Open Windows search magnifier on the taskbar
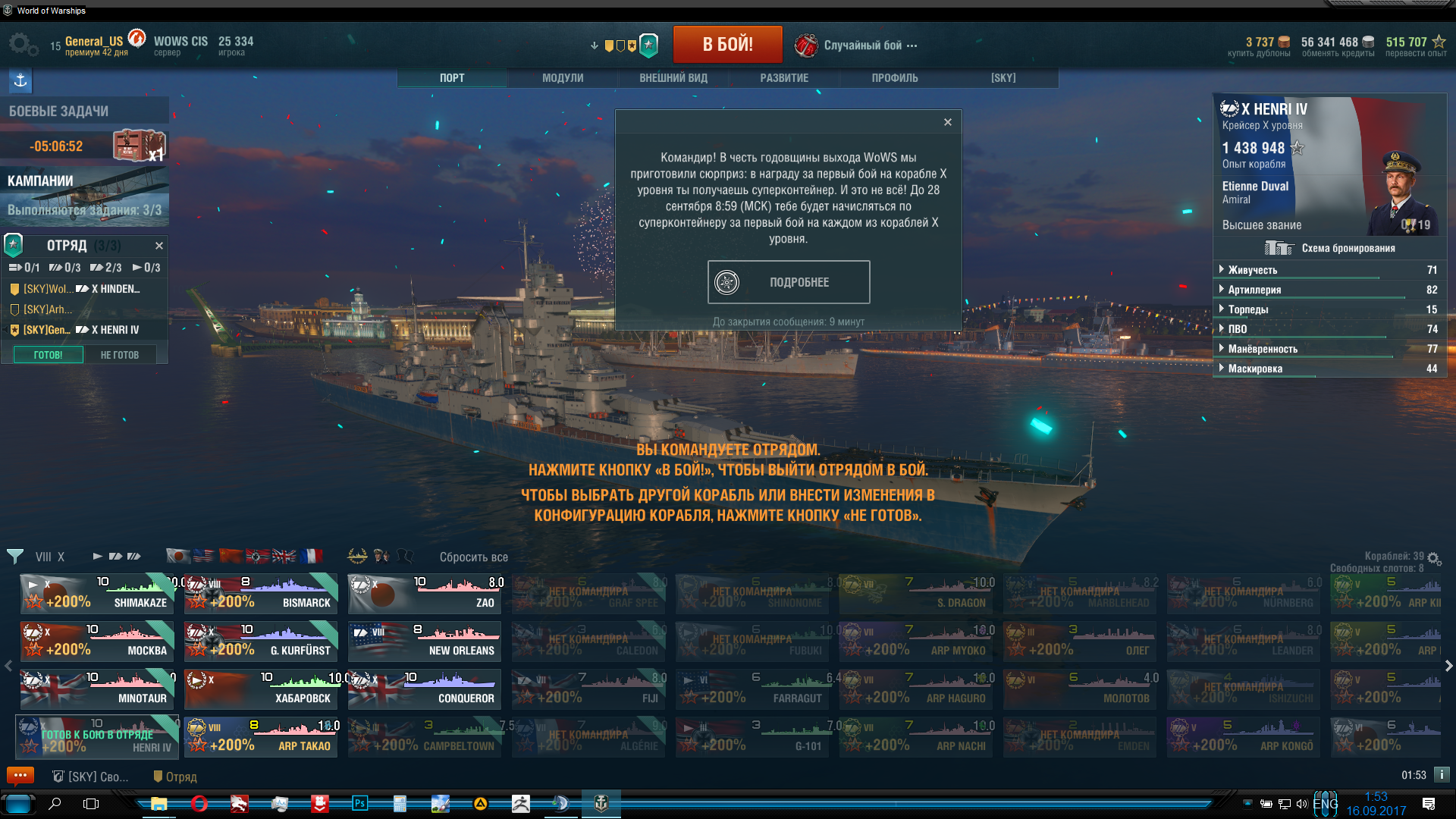Image resolution: width=1456 pixels, height=819 pixels. click(55, 804)
